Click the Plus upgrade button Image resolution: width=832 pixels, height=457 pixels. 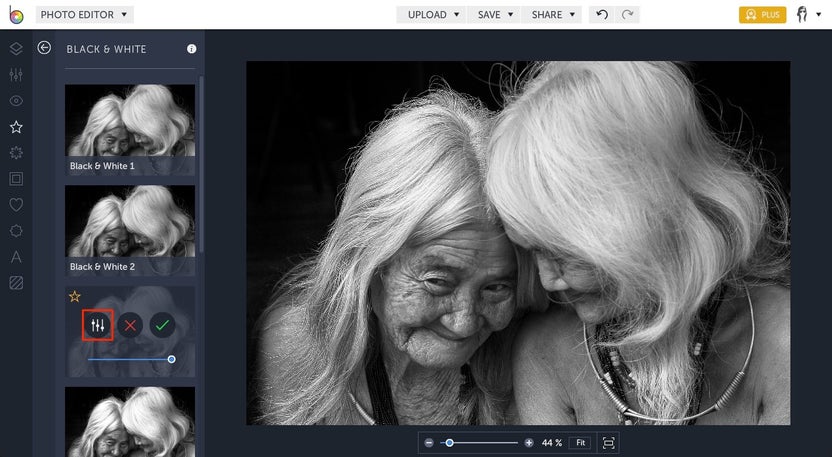762,15
